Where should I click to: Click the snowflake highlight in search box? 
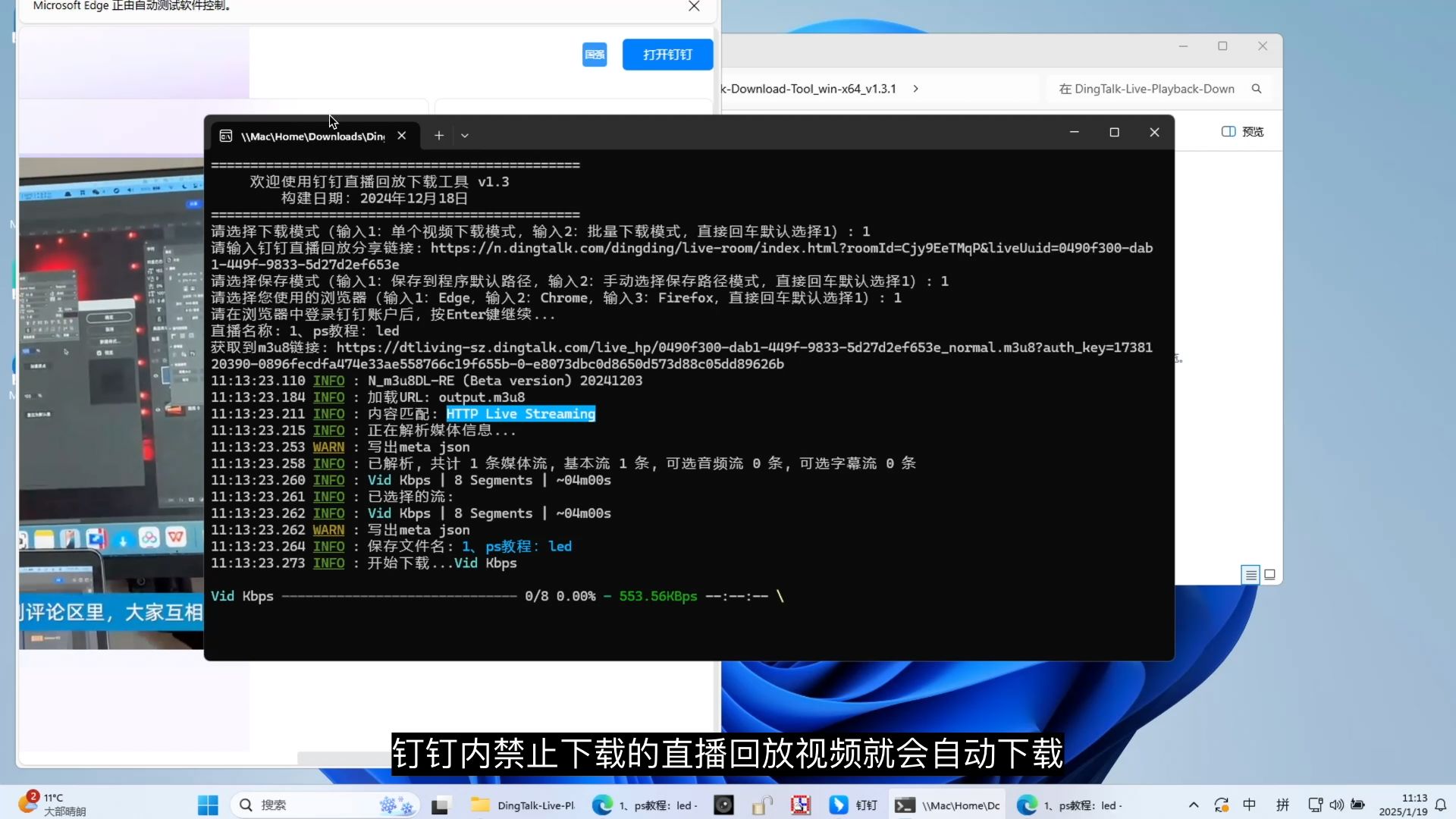click(397, 805)
